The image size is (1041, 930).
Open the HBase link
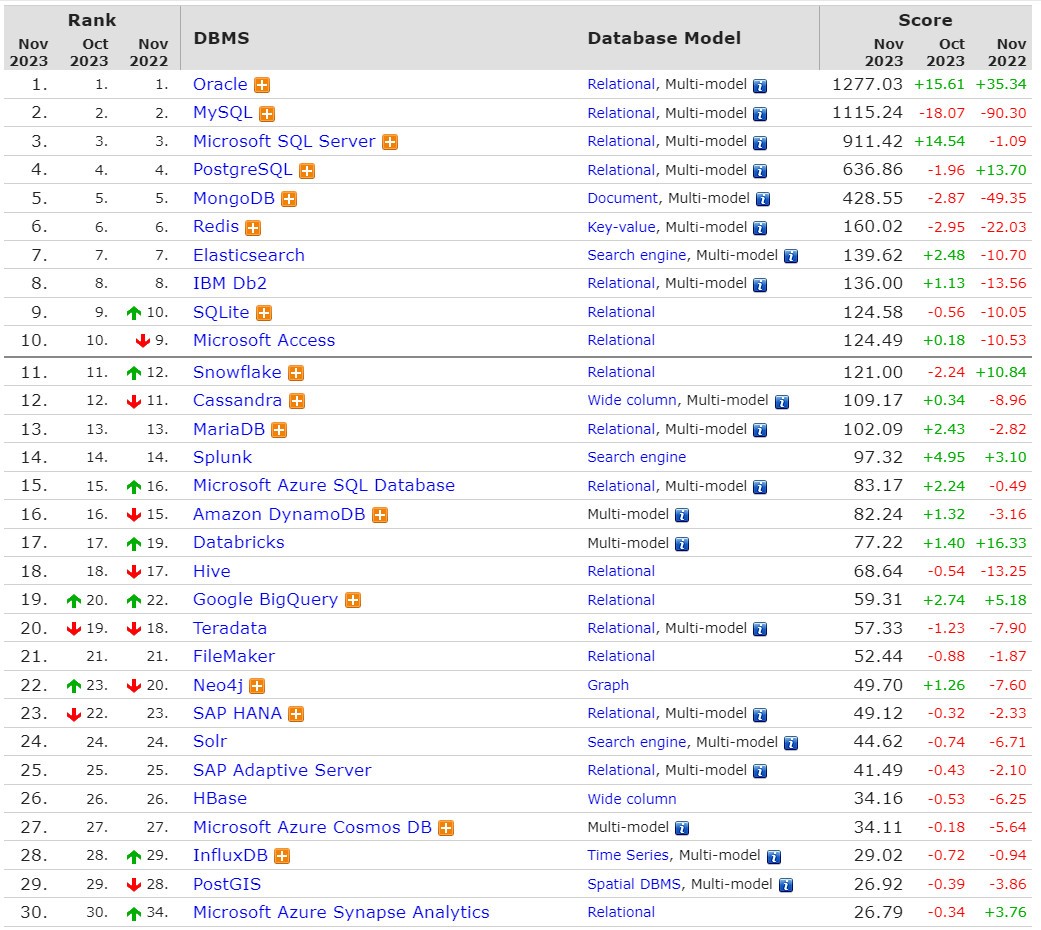click(x=220, y=799)
